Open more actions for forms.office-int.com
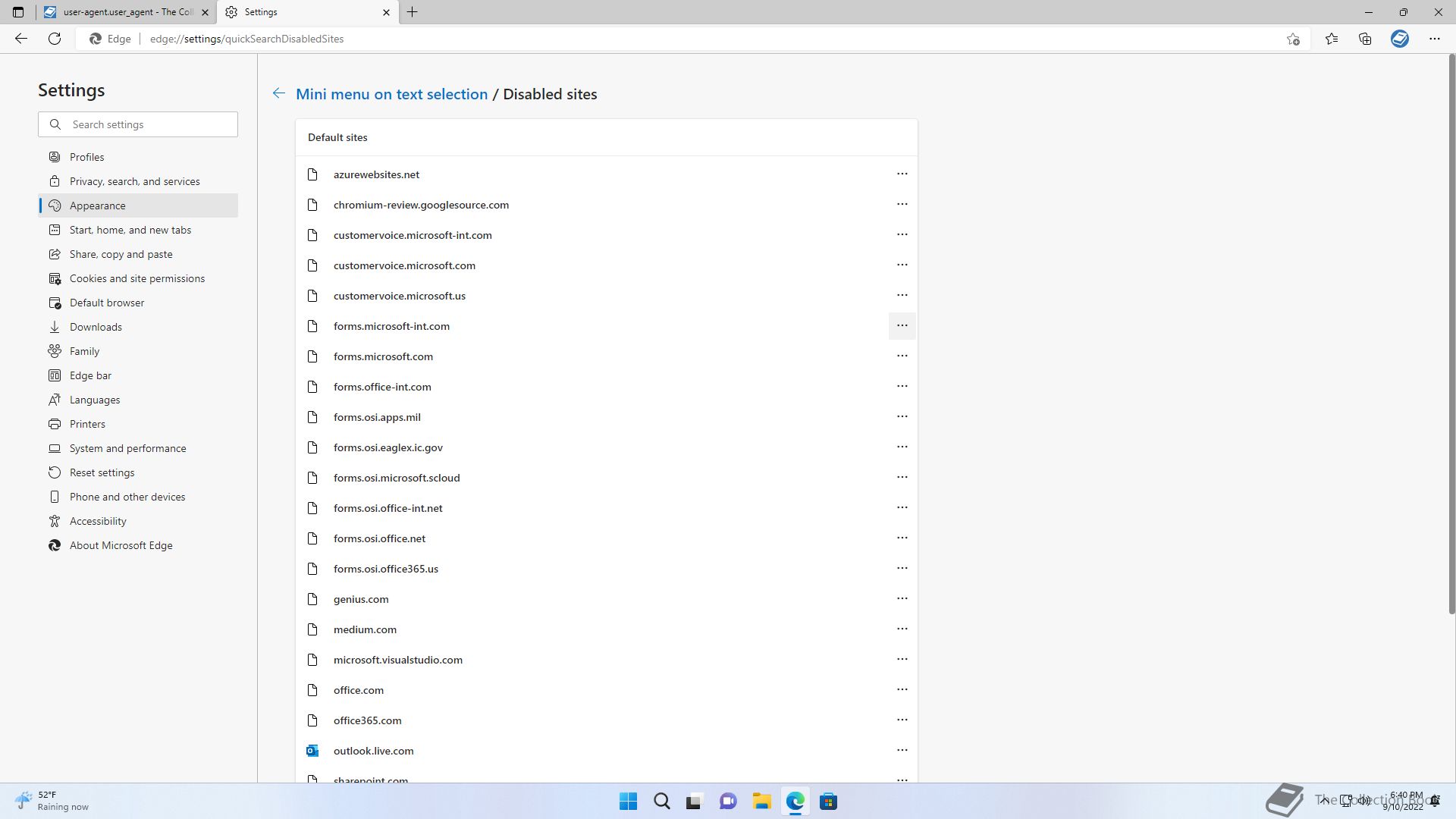The image size is (1456, 819). point(902,387)
